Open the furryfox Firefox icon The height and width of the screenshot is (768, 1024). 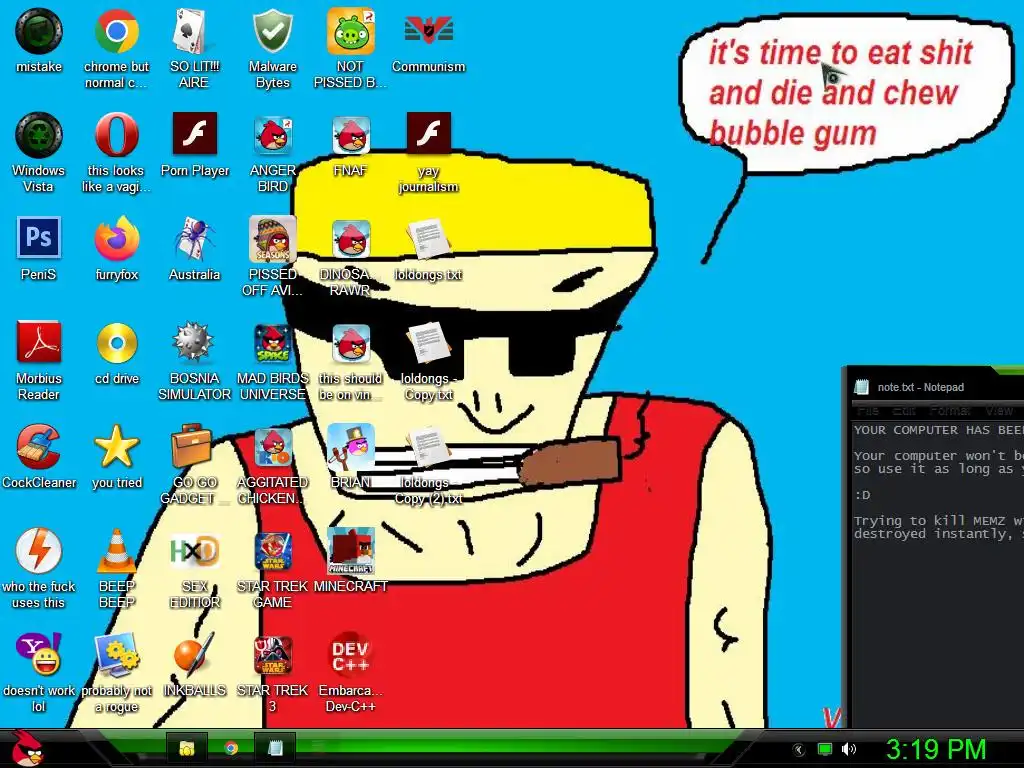pos(116,239)
